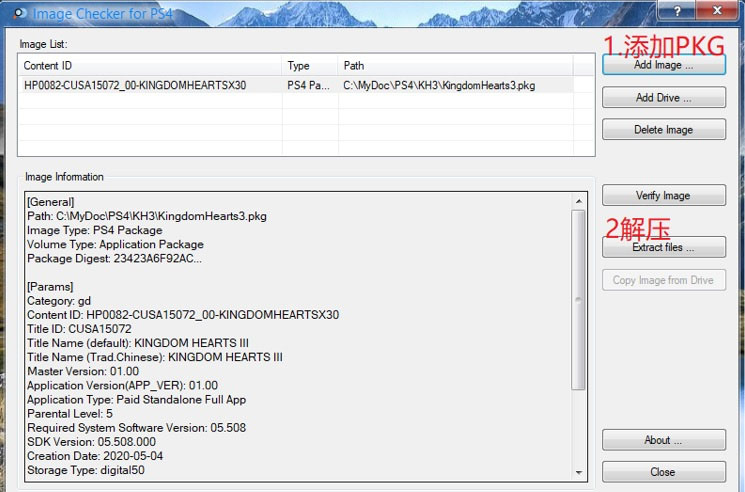The width and height of the screenshot is (745, 492).
Task: Sort list by Type column header
Action: pyautogui.click(x=310, y=66)
